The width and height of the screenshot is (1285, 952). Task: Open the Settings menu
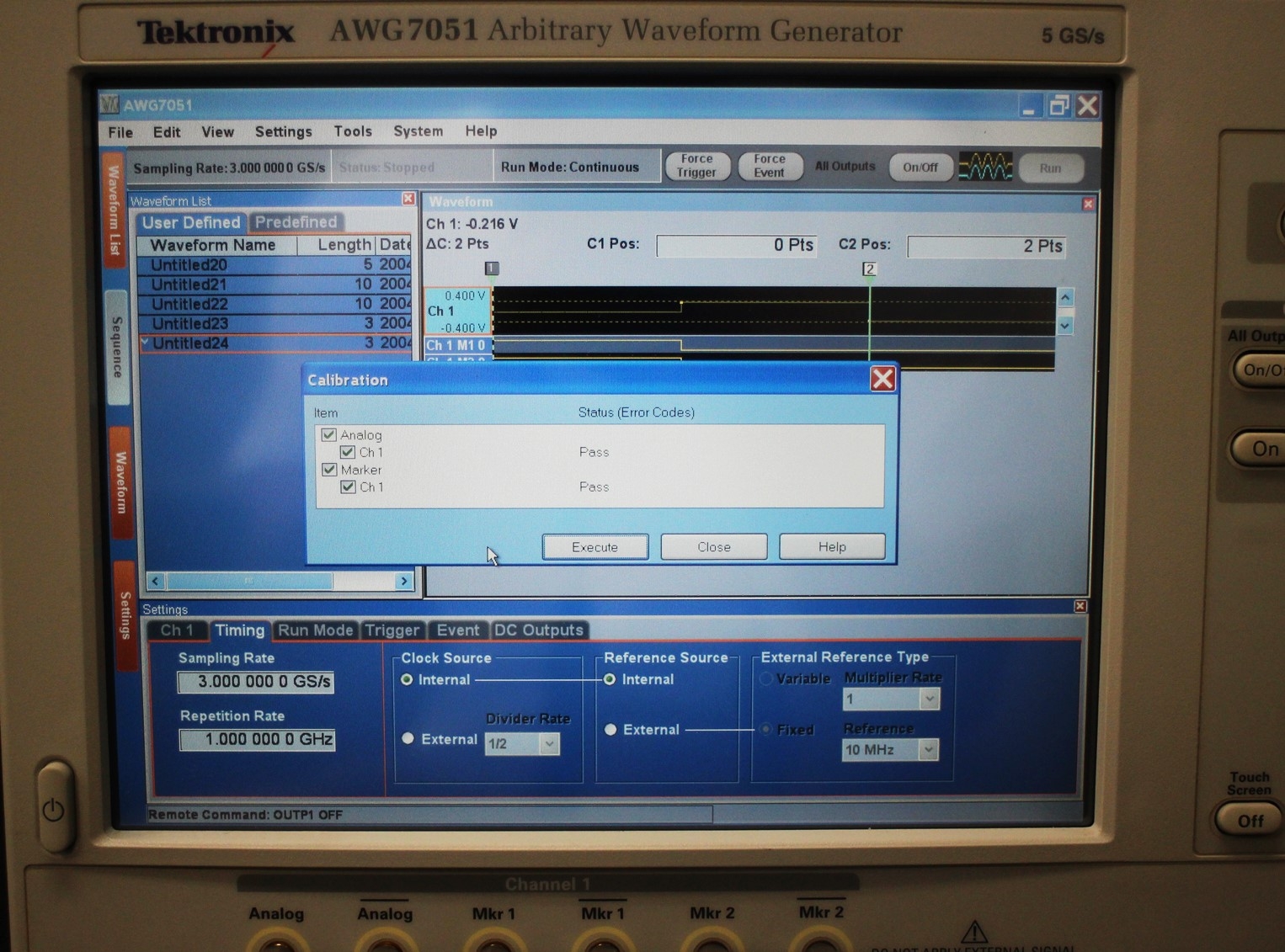pyautogui.click(x=283, y=131)
